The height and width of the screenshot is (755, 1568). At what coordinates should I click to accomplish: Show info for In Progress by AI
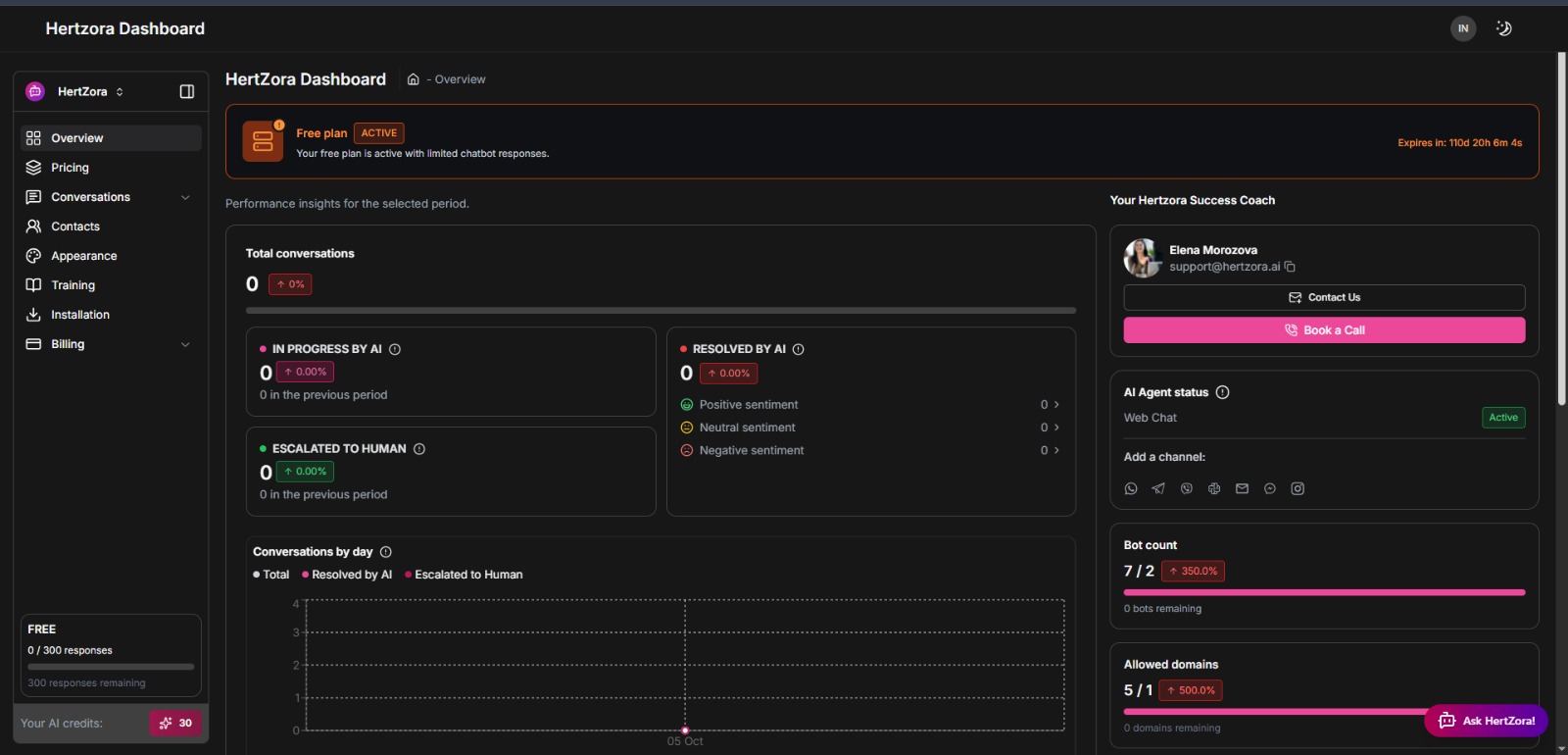(x=395, y=349)
